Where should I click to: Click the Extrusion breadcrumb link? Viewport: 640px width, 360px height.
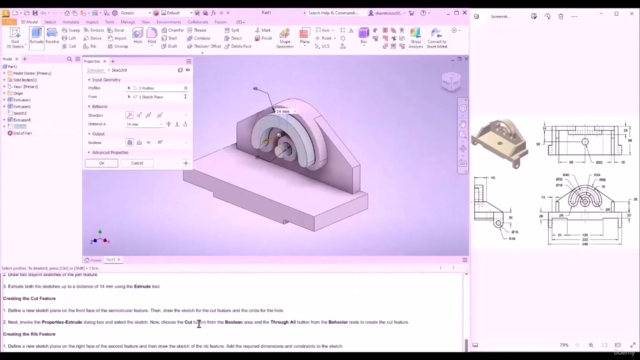(x=96, y=70)
